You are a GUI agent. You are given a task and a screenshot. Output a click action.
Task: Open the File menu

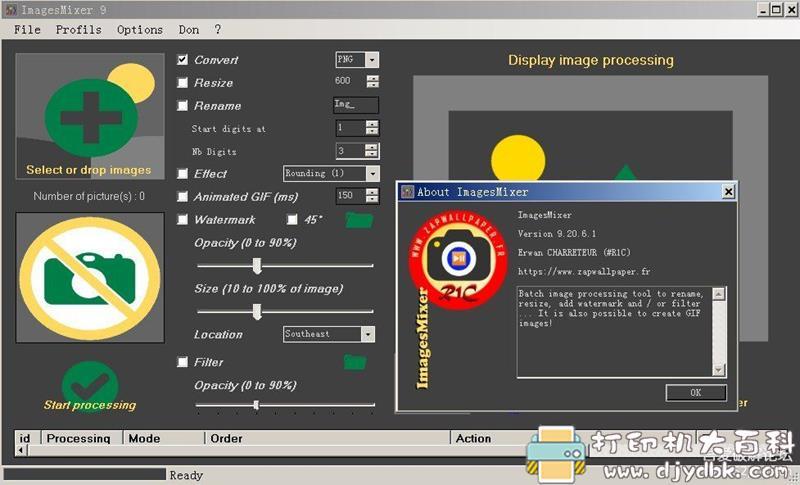(x=27, y=30)
